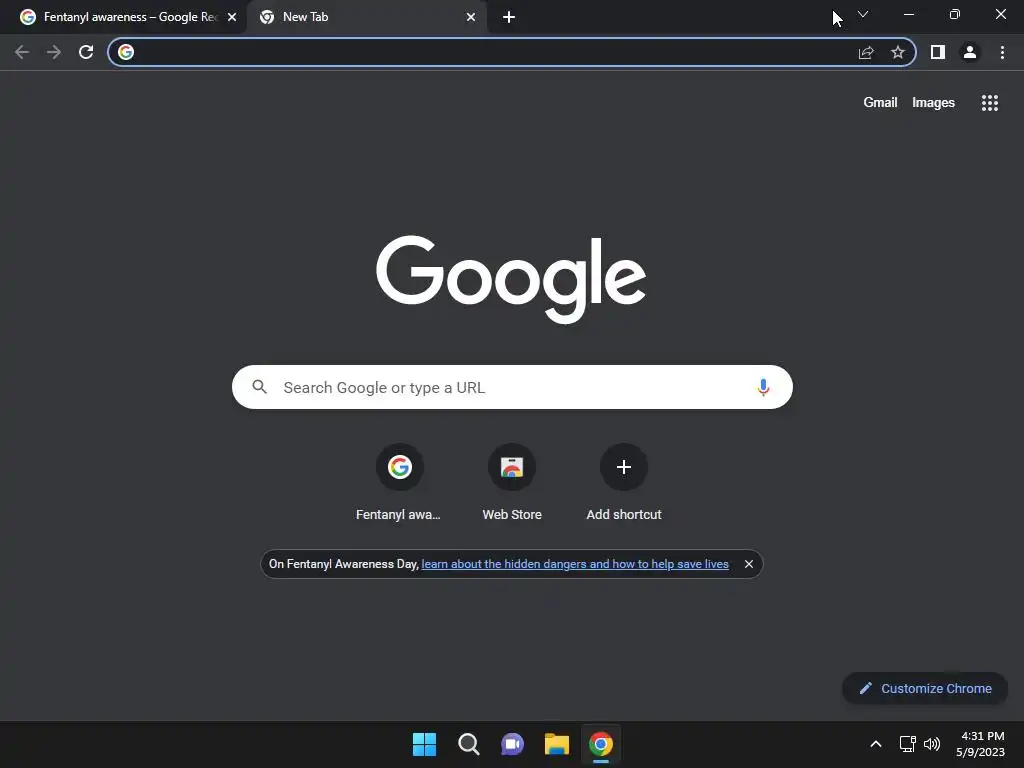Add a new shortcut tile
Image resolution: width=1024 pixels, height=768 pixels.
click(x=624, y=483)
